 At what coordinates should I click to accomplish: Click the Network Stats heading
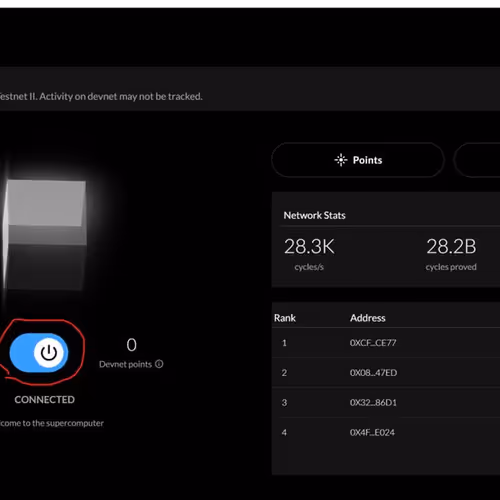[314, 215]
